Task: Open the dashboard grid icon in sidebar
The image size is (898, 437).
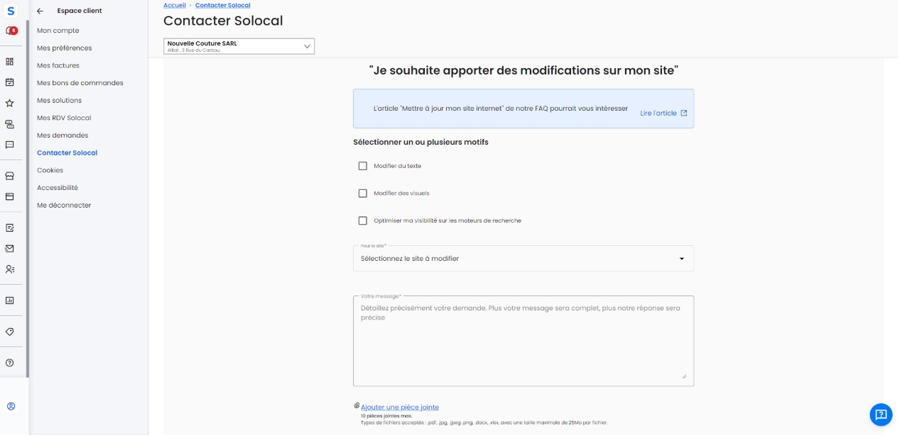Action: pyautogui.click(x=10, y=61)
